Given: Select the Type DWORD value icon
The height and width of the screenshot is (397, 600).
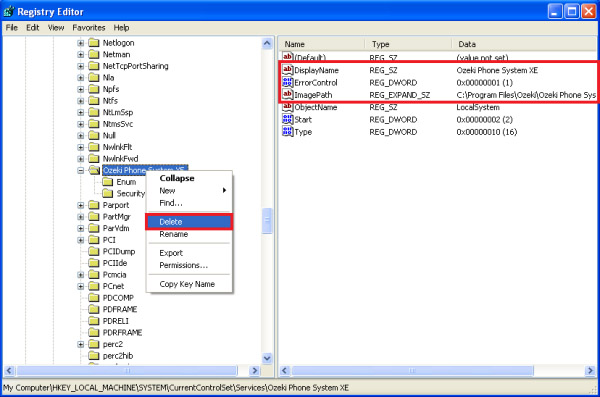Looking at the screenshot, I should (287, 131).
